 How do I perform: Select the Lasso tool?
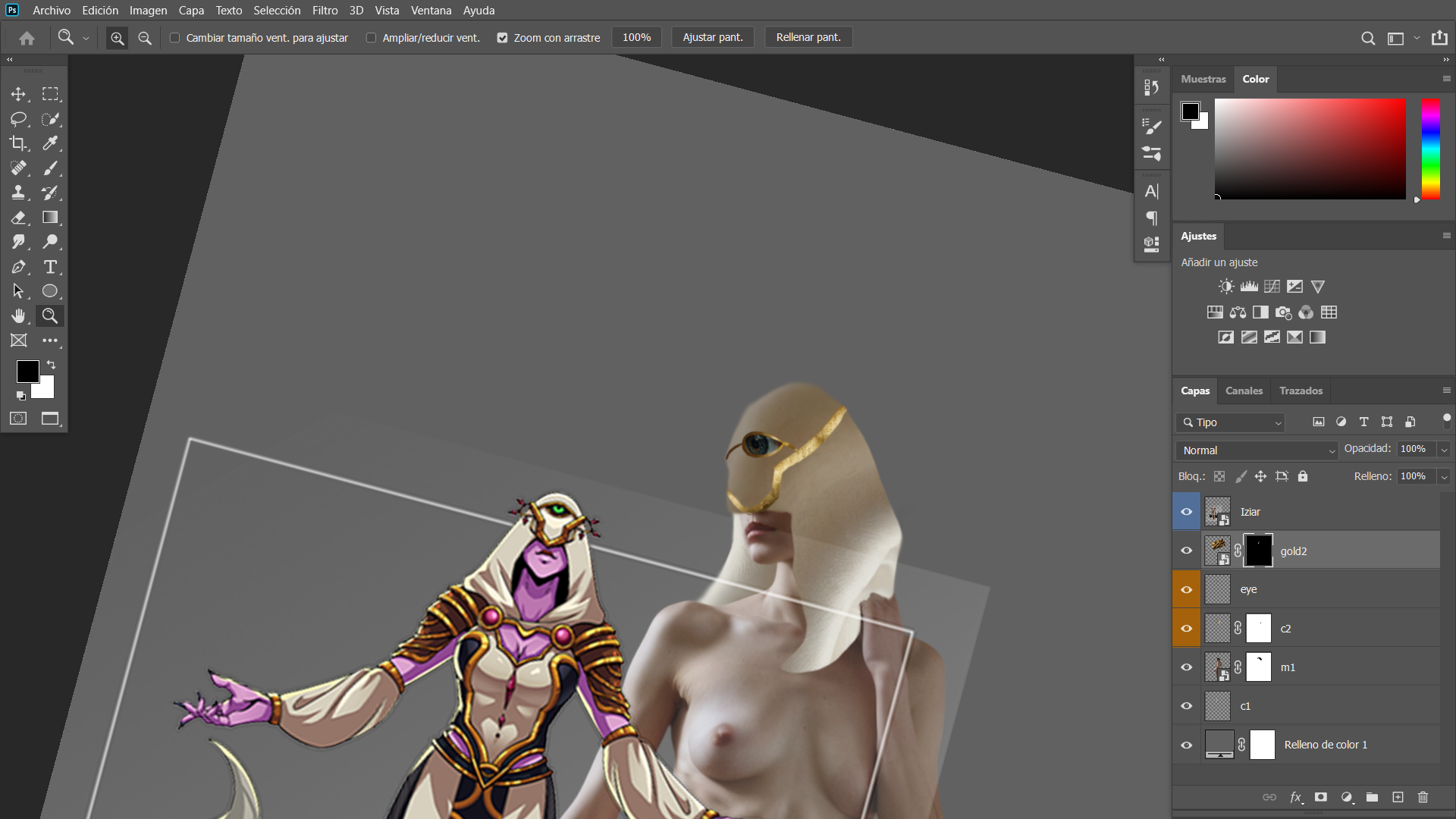pos(18,119)
